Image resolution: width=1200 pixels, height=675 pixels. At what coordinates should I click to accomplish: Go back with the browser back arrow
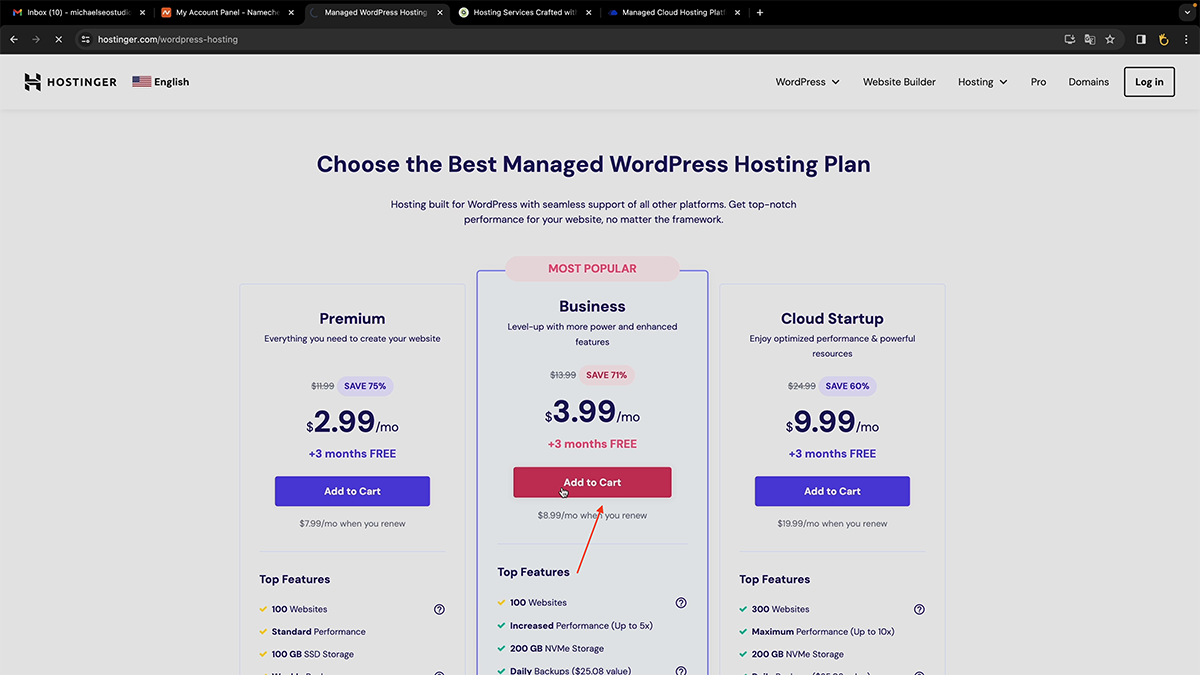coord(14,39)
